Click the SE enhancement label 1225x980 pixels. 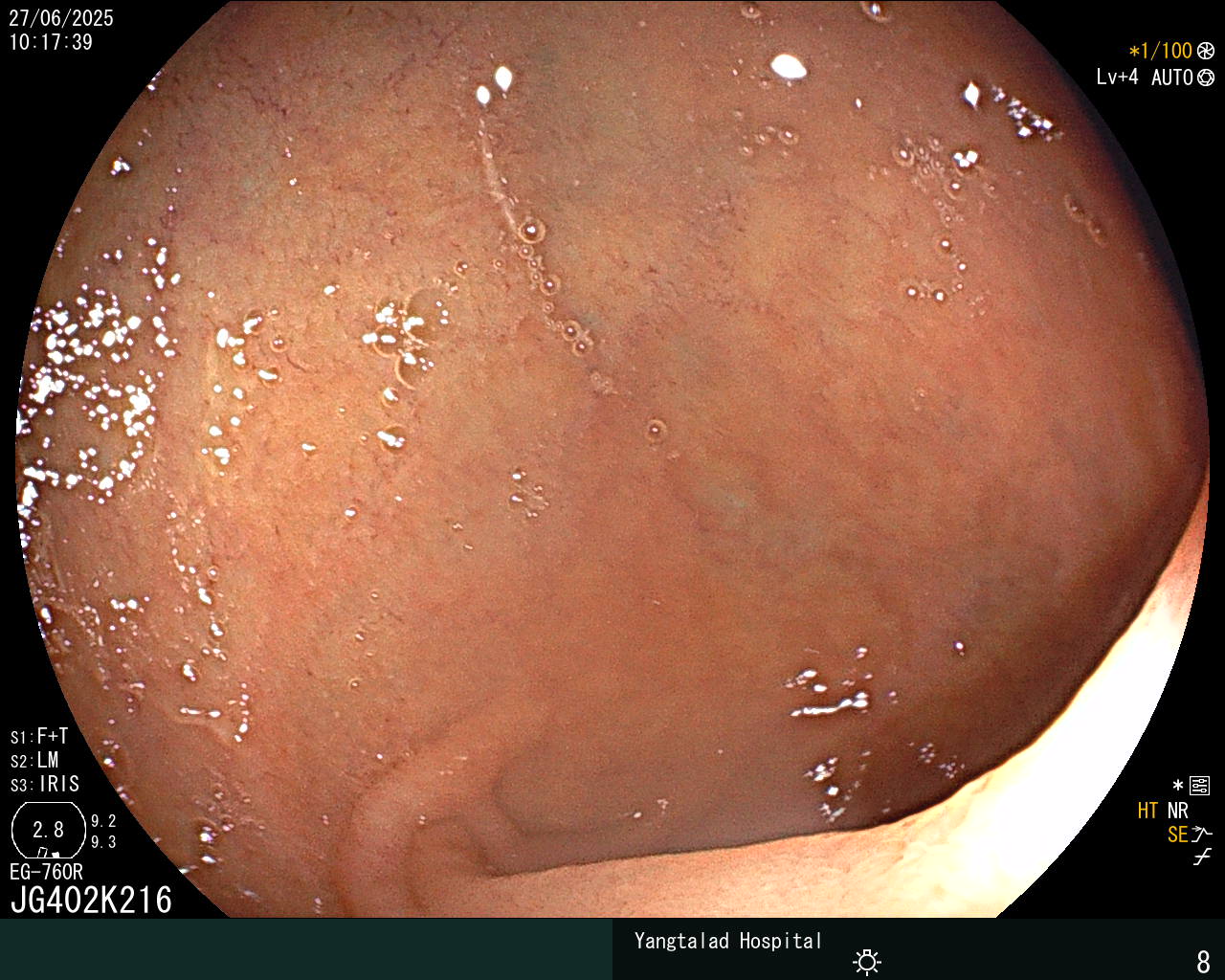pos(1177,835)
